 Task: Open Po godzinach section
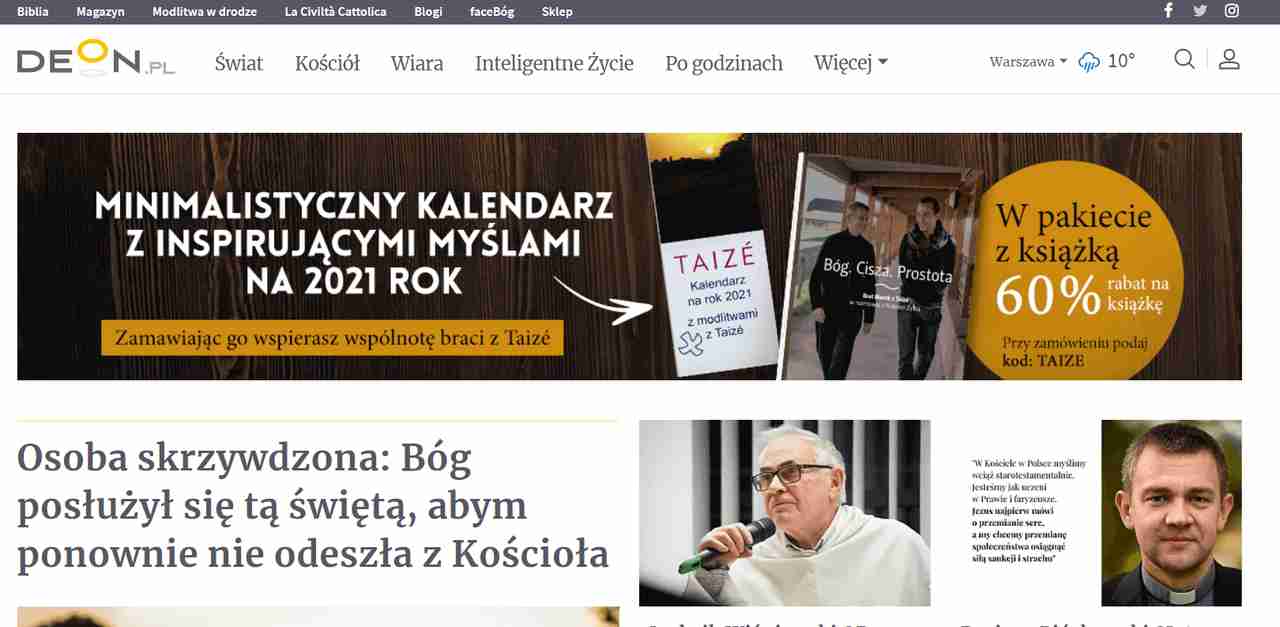pyautogui.click(x=724, y=63)
